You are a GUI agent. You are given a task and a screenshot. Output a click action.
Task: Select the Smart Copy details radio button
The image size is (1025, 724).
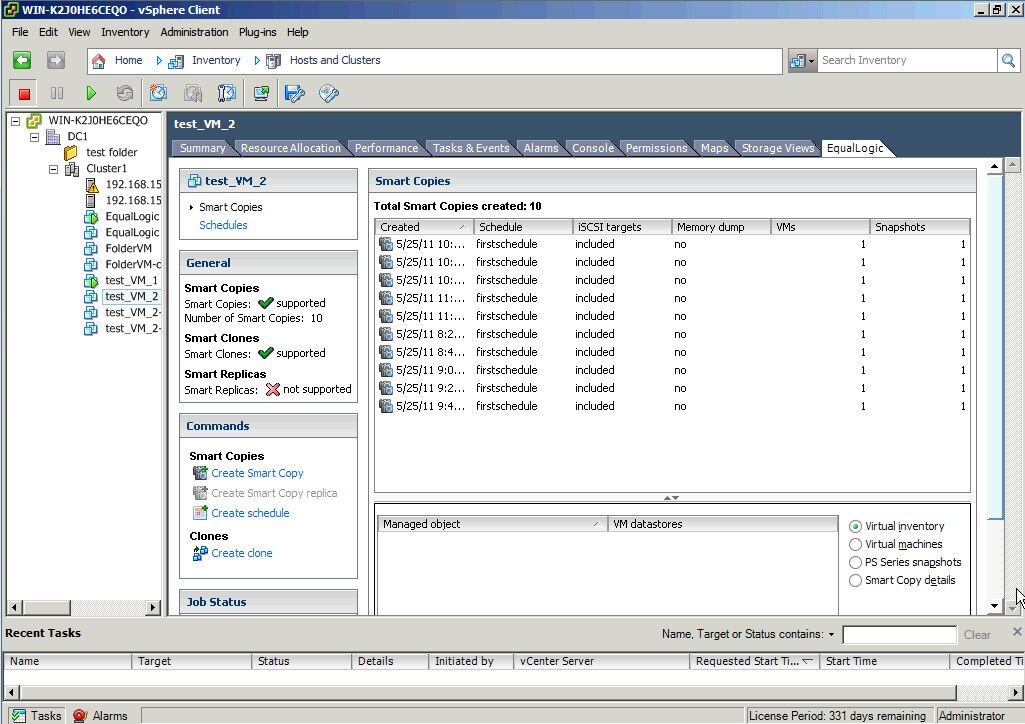[x=855, y=580]
